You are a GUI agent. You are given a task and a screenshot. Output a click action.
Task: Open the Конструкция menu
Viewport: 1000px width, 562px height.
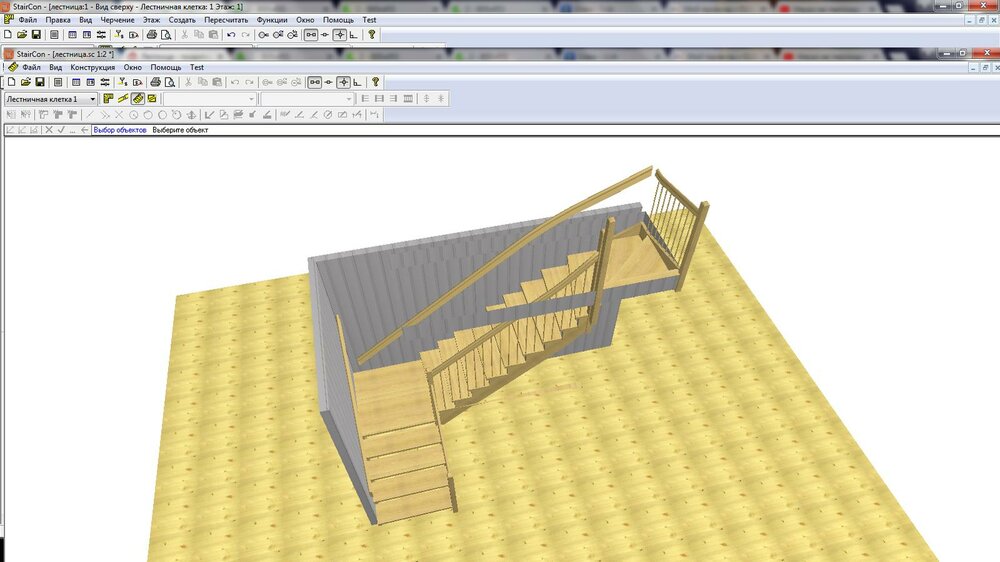pyautogui.click(x=92, y=67)
